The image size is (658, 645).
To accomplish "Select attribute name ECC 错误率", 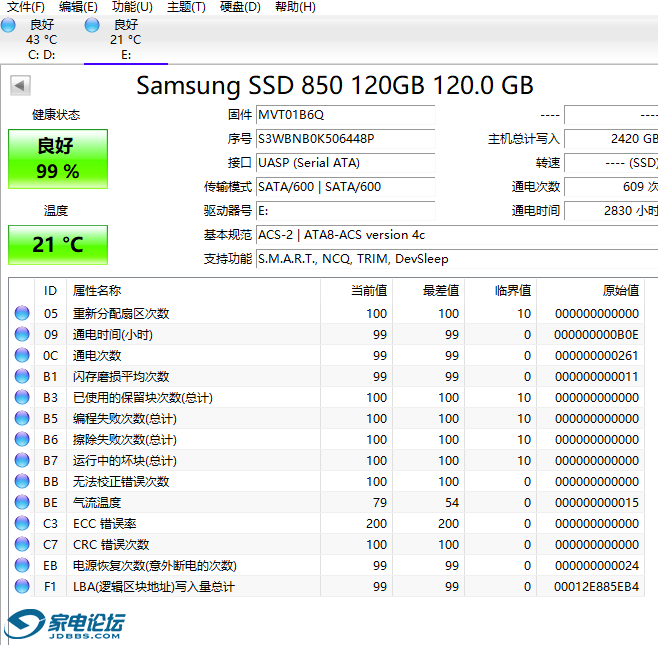I will 104,523.
